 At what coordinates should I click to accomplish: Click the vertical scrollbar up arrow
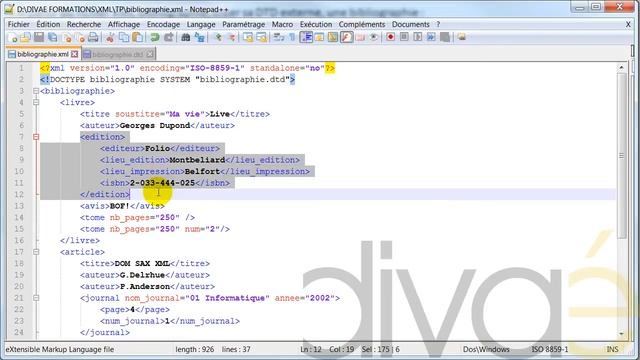click(x=622, y=67)
